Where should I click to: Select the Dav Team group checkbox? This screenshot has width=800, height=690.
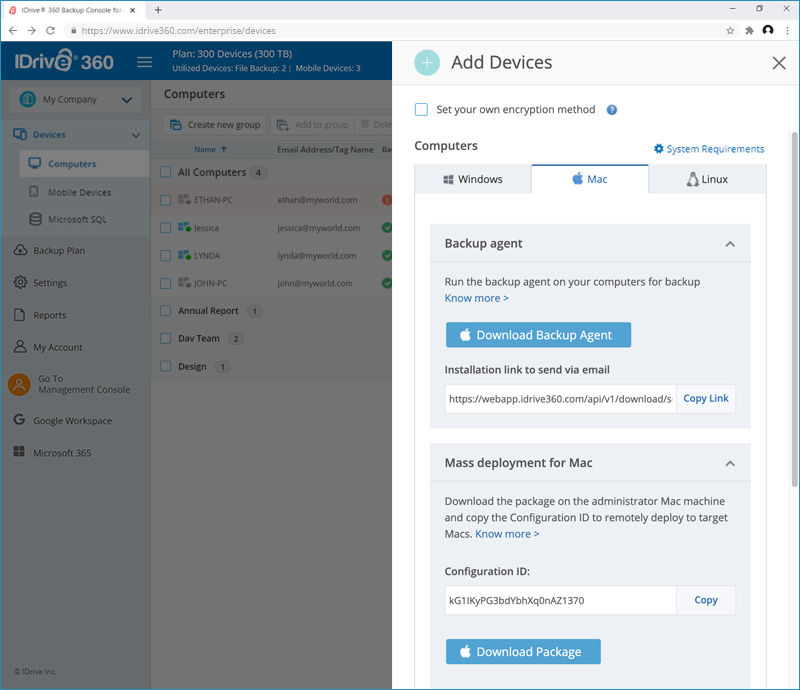coord(165,338)
